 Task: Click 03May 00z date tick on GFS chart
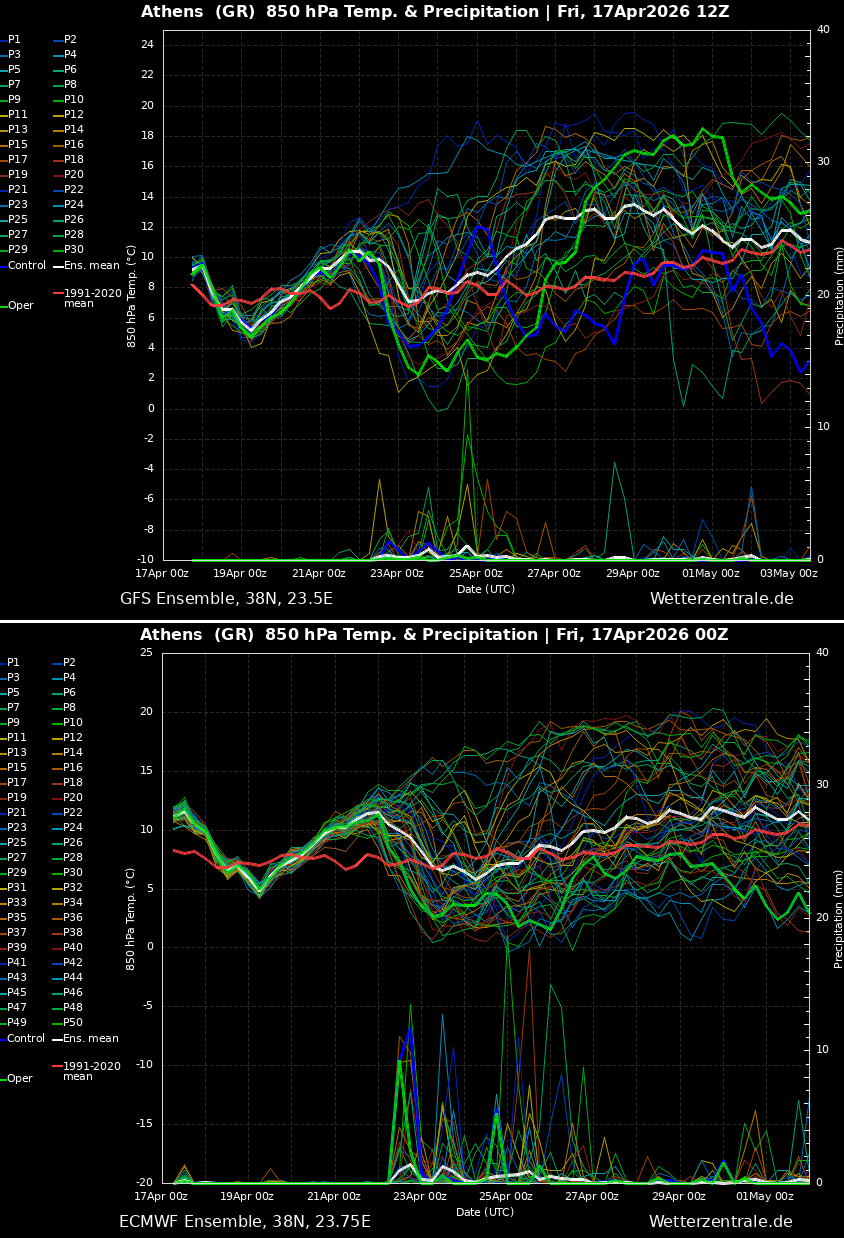[x=789, y=574]
